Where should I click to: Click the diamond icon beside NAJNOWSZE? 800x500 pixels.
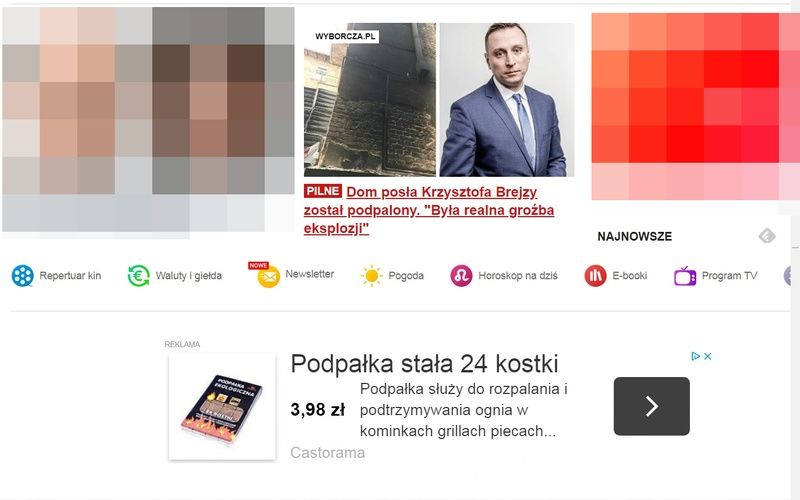[767, 236]
